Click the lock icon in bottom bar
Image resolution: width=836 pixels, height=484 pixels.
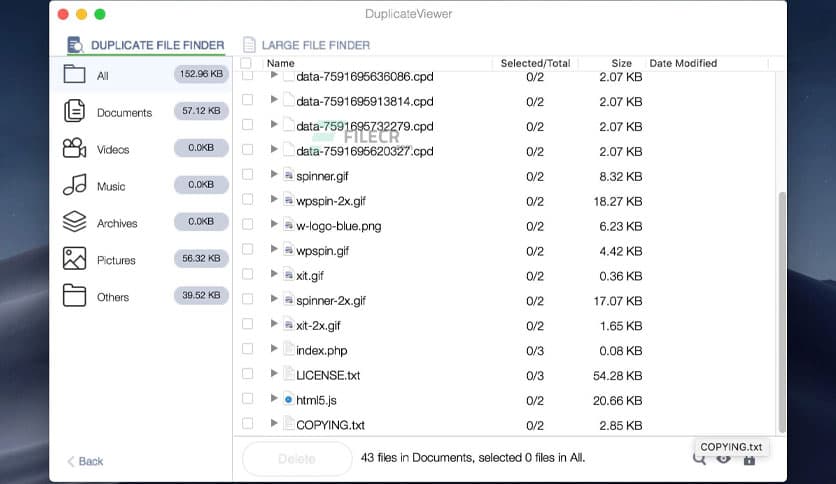tap(749, 459)
